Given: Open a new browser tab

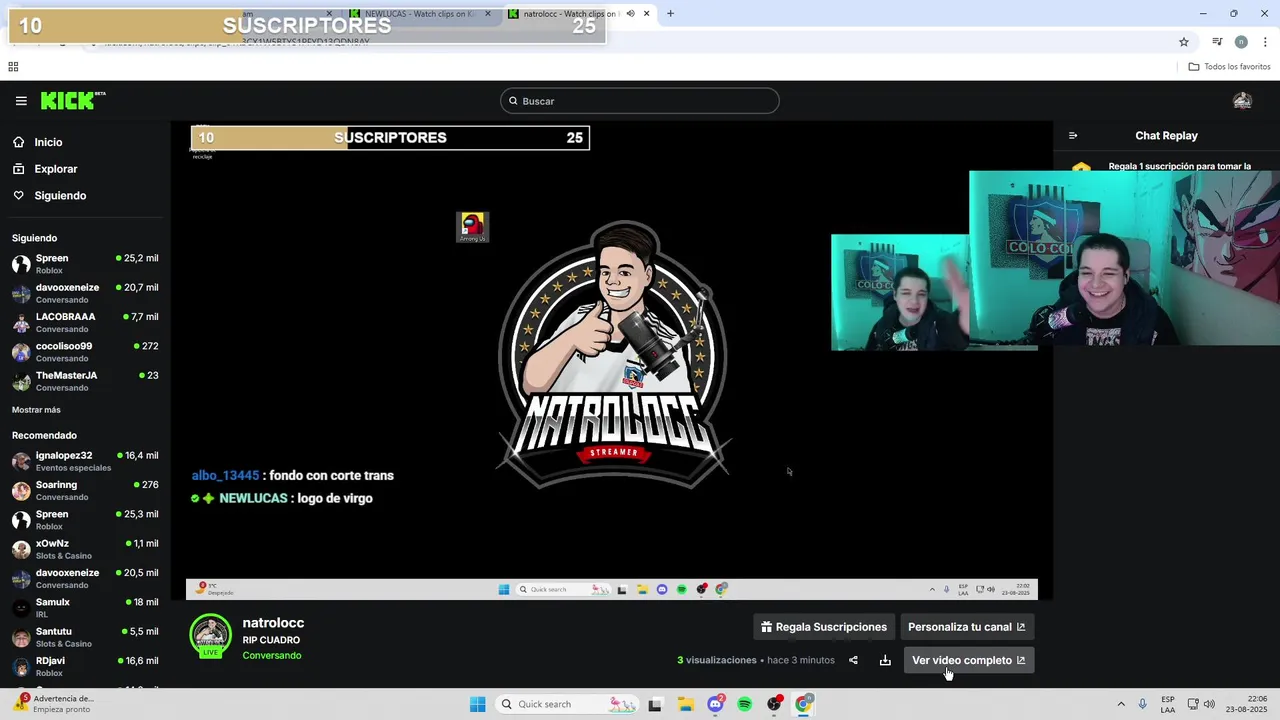Looking at the screenshot, I should (670, 14).
